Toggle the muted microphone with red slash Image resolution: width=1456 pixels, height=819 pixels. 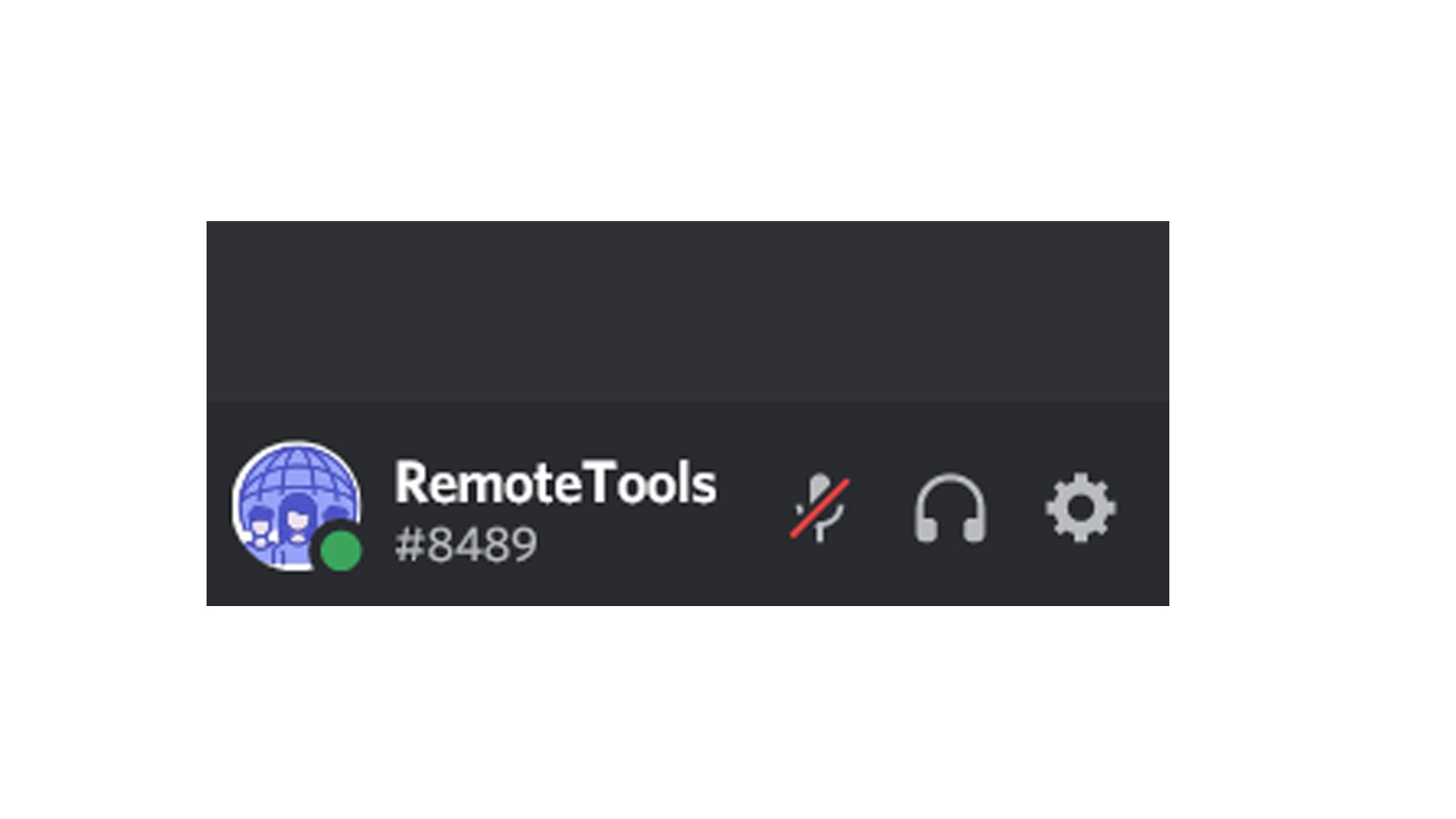click(x=819, y=508)
